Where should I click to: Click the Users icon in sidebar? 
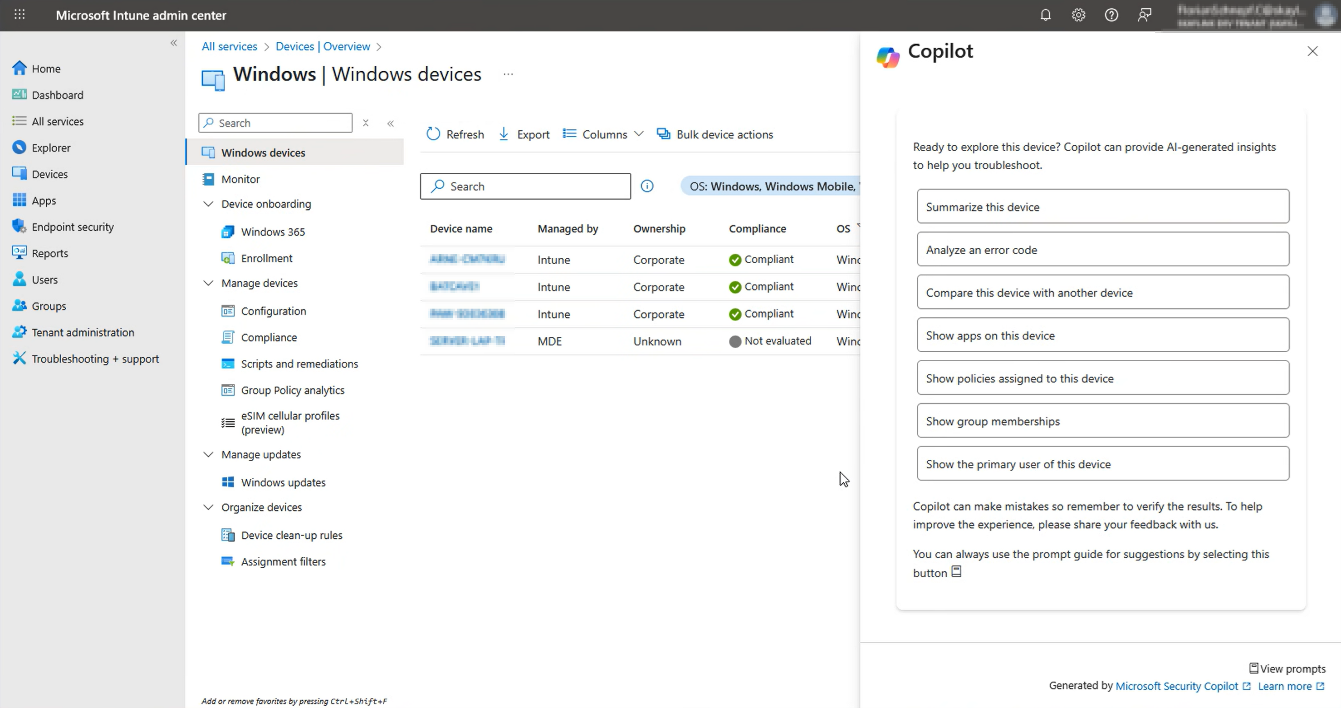tap(19, 280)
